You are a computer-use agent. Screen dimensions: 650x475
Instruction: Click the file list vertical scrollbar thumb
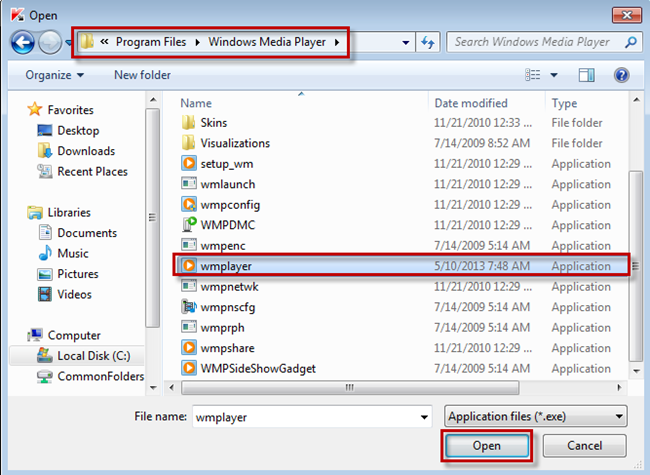[x=635, y=266]
